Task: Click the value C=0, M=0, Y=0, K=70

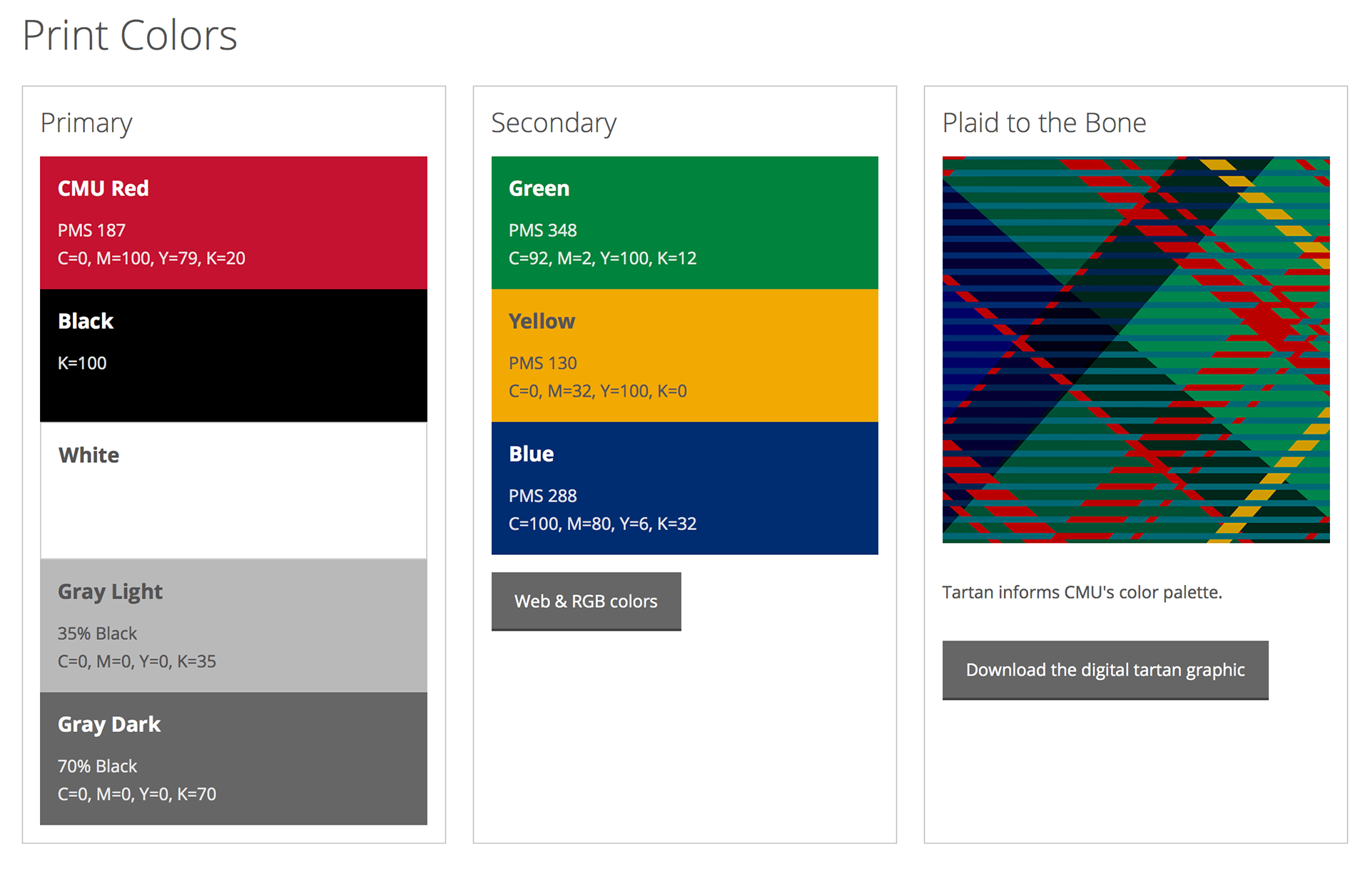Action: (x=137, y=794)
